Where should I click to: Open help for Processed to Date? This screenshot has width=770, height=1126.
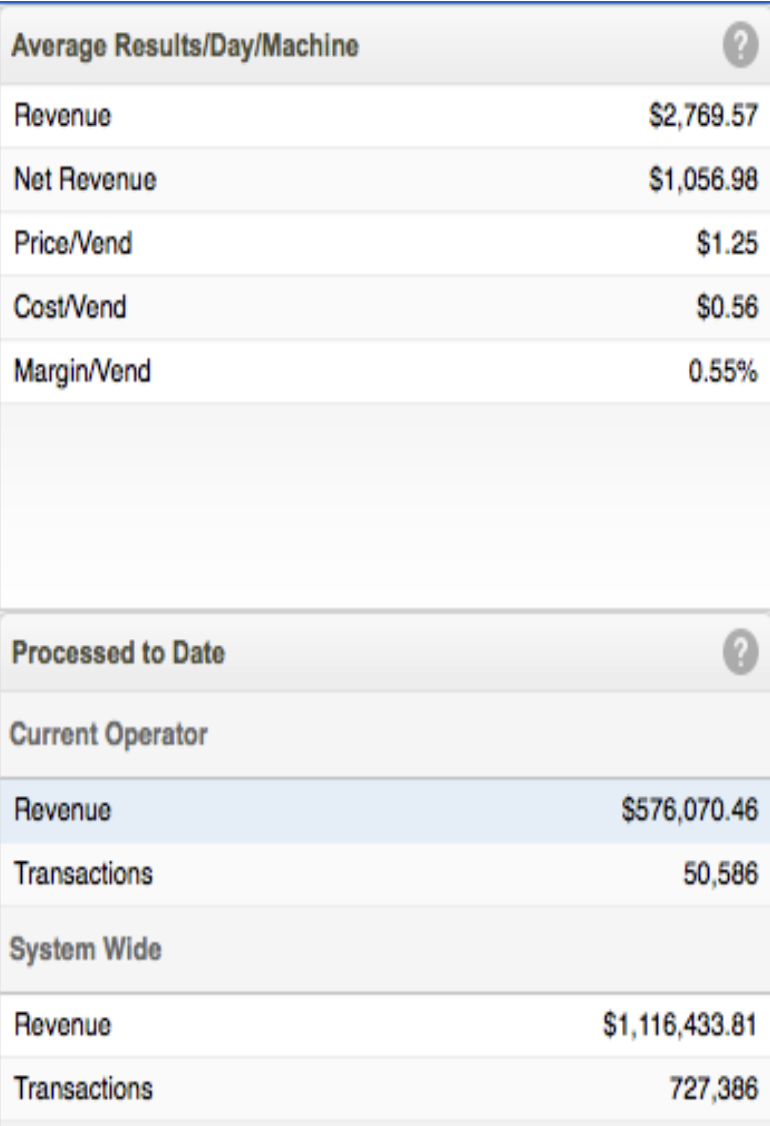[x=740, y=652]
